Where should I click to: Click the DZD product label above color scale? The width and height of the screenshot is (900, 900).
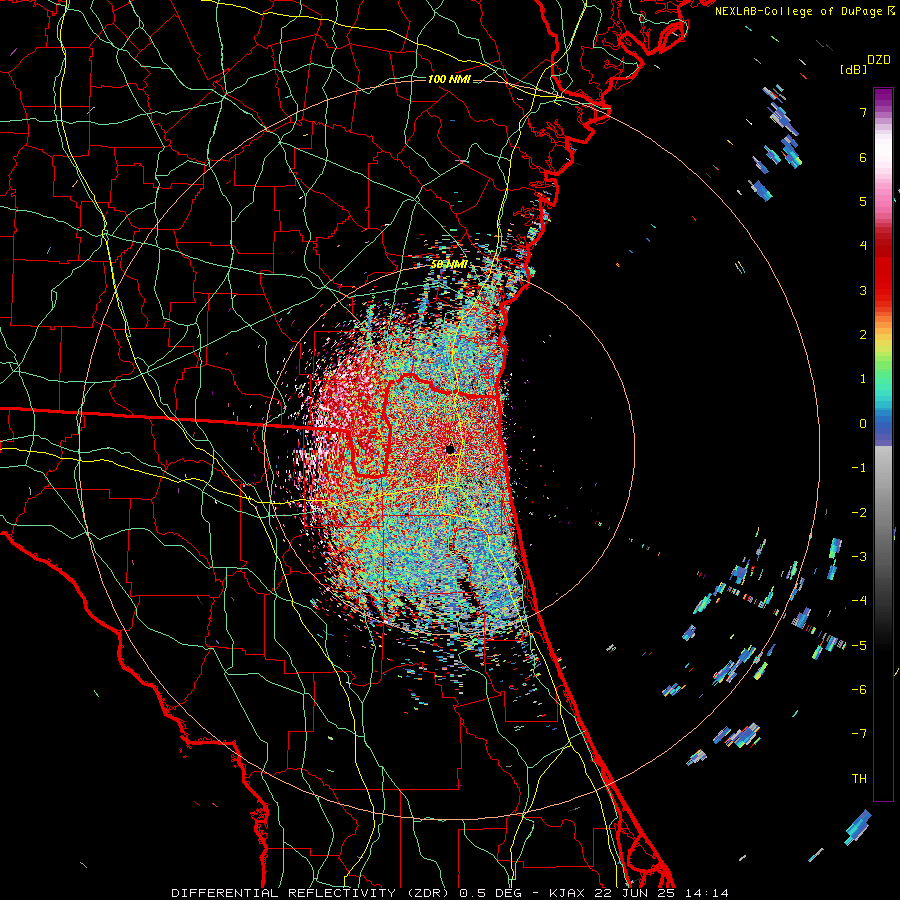pos(879,60)
